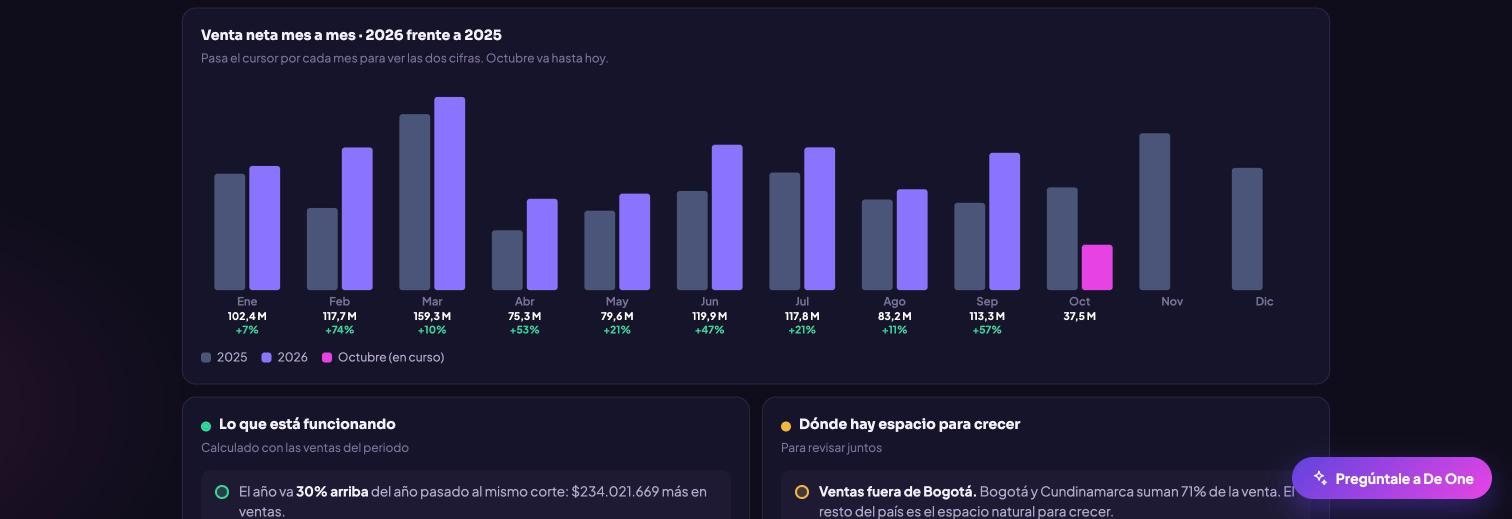The width and height of the screenshot is (1512, 519).
Task: Select the 2026 September bar
Action: click(x=1004, y=221)
